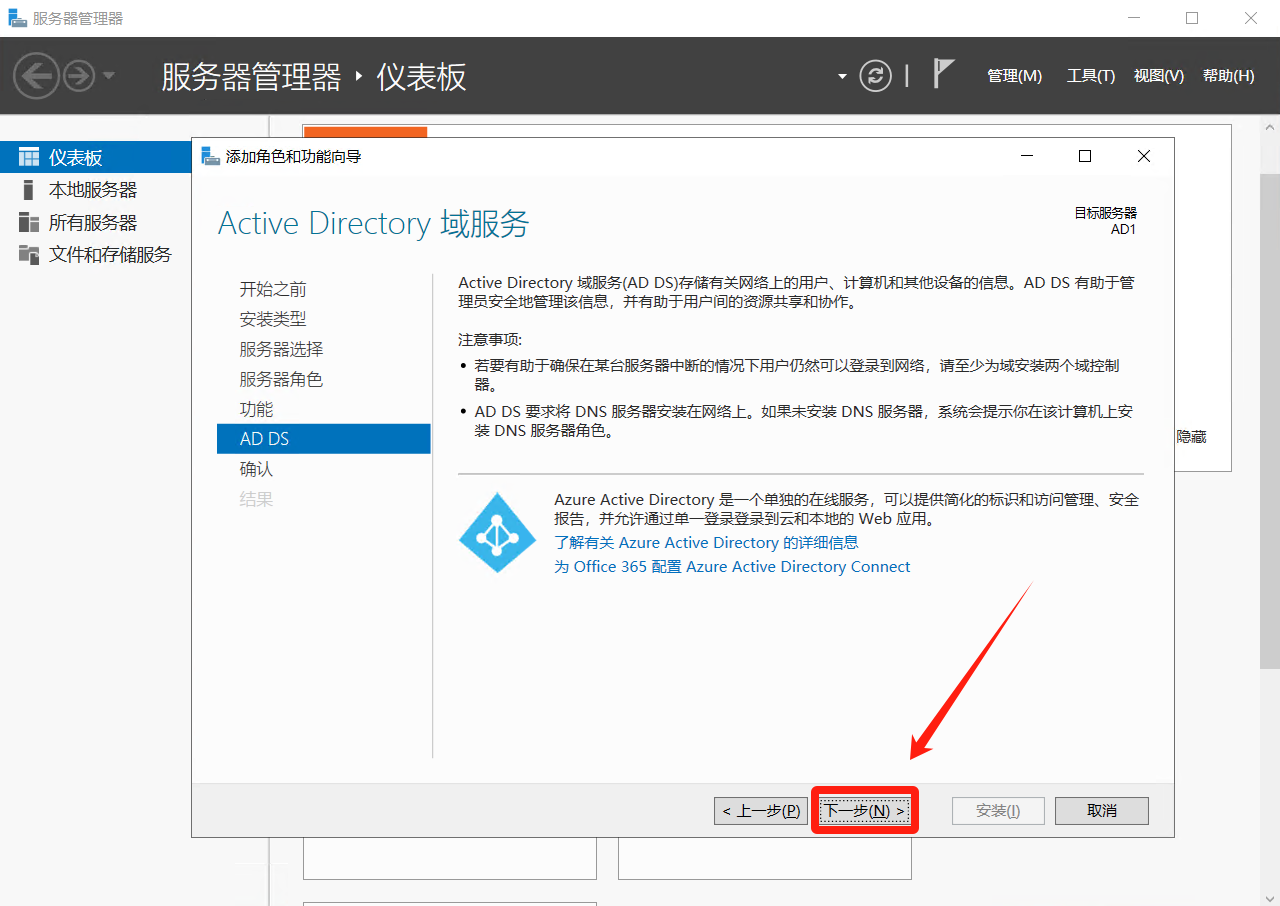This screenshot has height=906, width=1280.
Task: Open Local Server (本地服务器) in sidebar
Action: point(92,190)
